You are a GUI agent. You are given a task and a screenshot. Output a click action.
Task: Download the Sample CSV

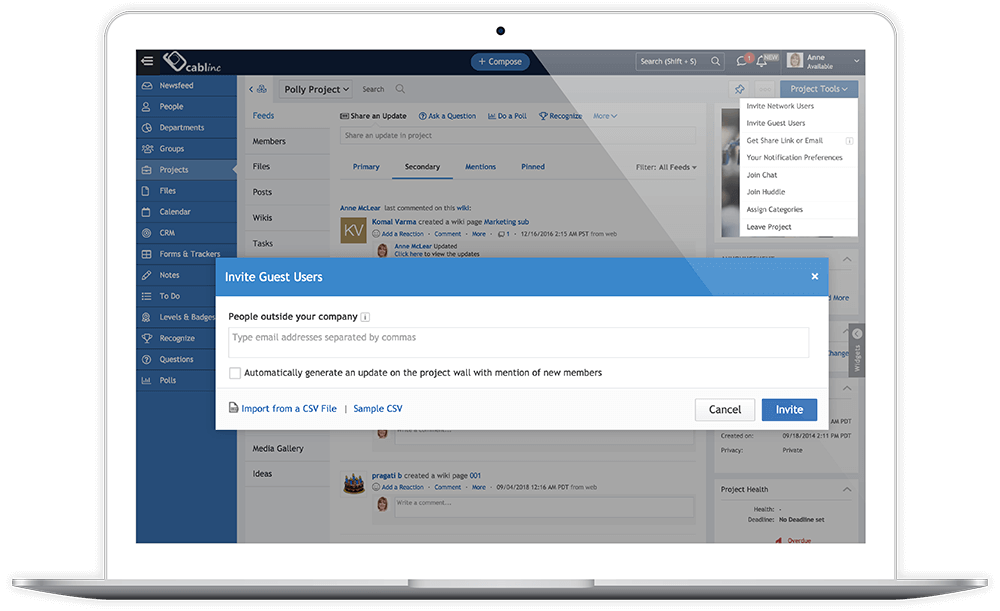click(x=377, y=408)
